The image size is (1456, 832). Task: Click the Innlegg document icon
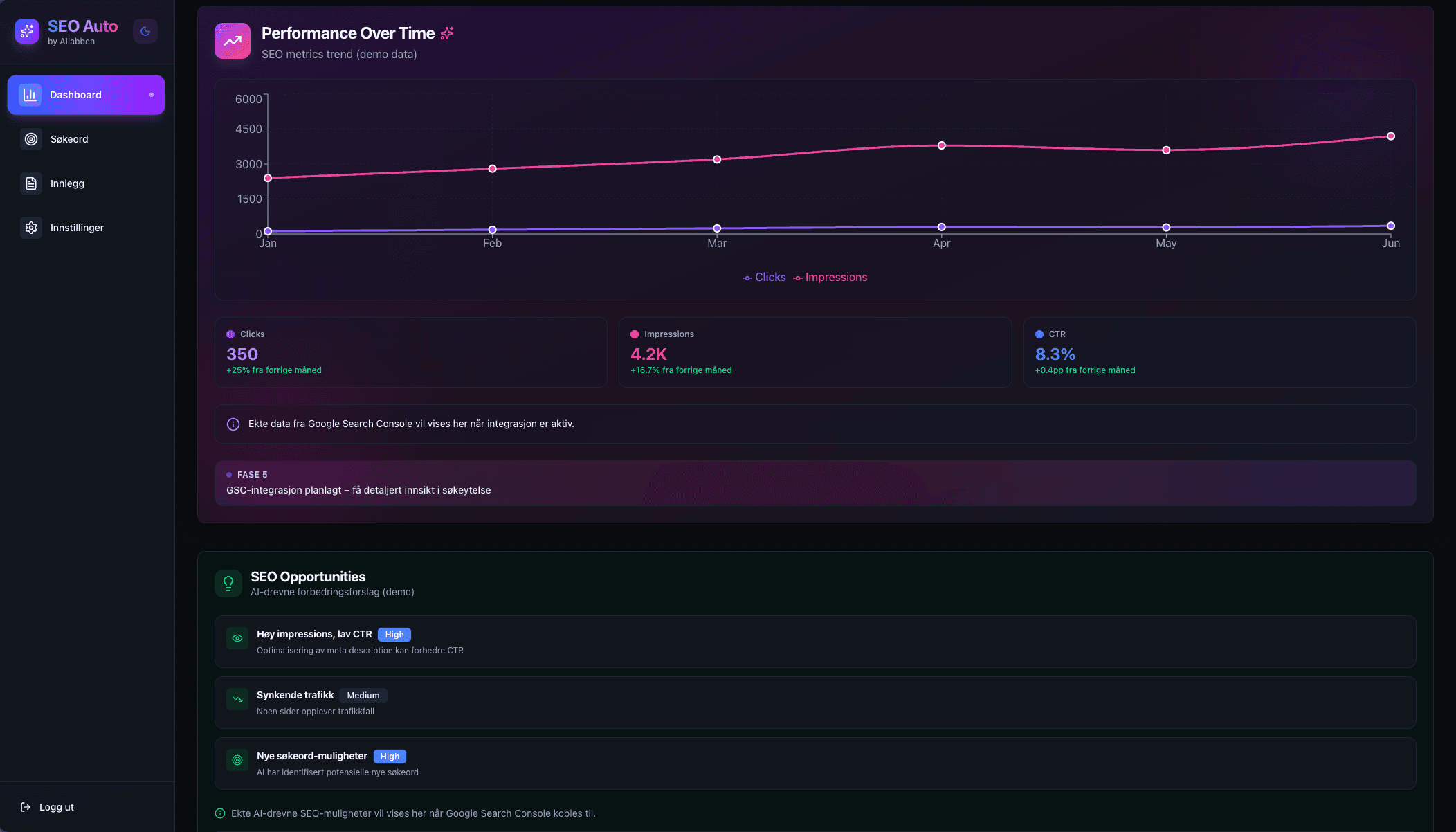31,183
